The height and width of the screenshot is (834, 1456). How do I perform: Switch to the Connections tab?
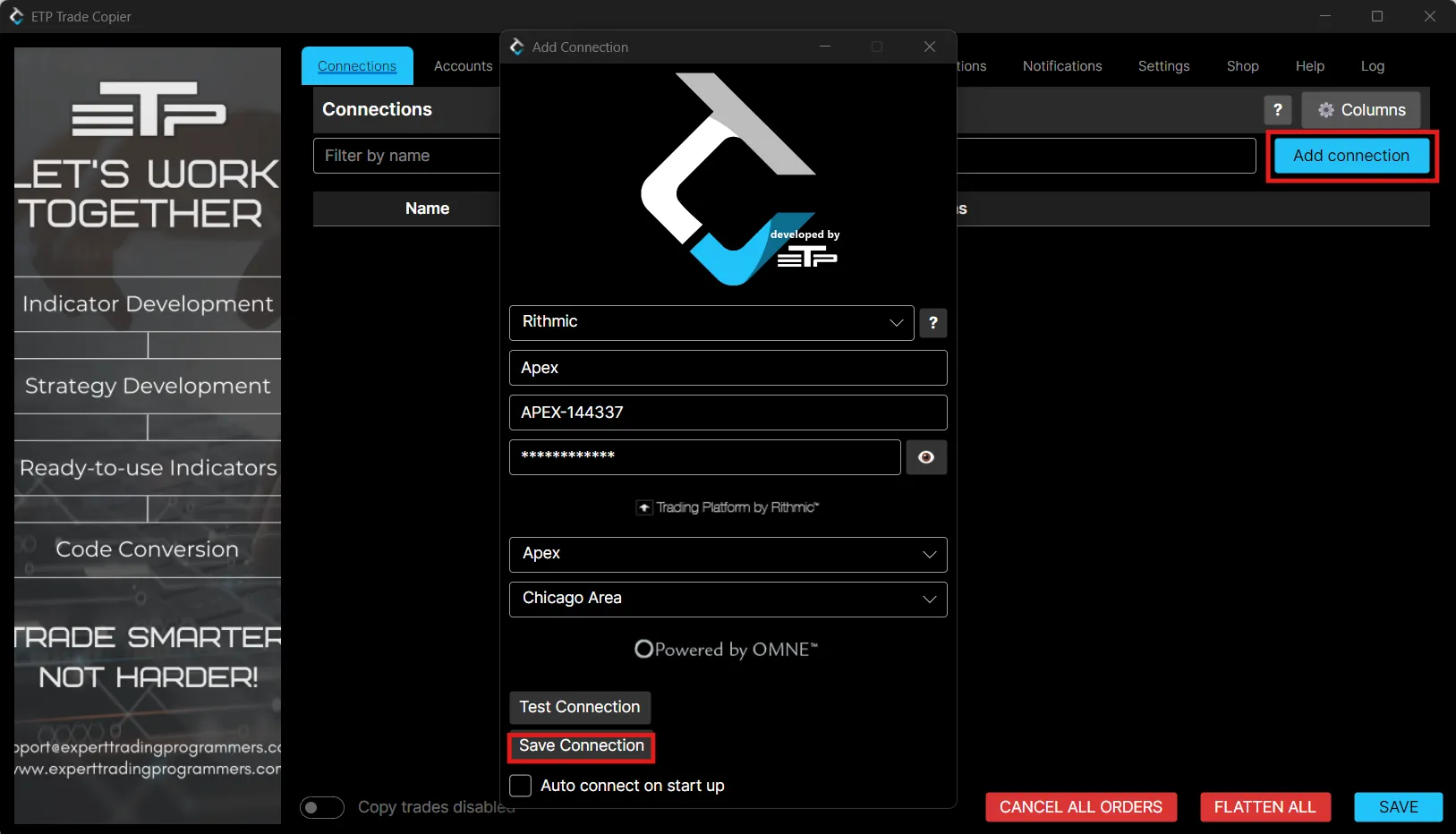point(357,66)
